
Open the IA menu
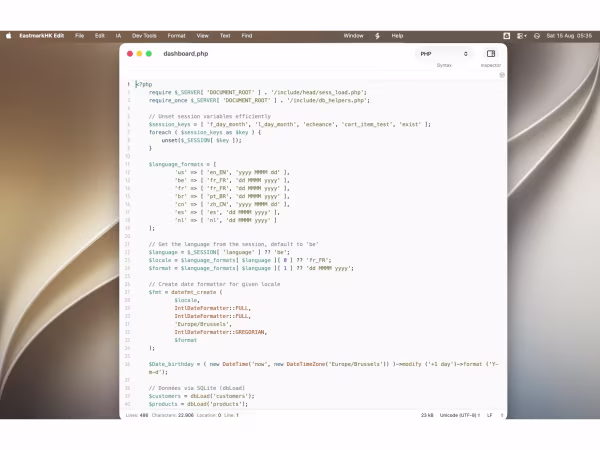118,36
